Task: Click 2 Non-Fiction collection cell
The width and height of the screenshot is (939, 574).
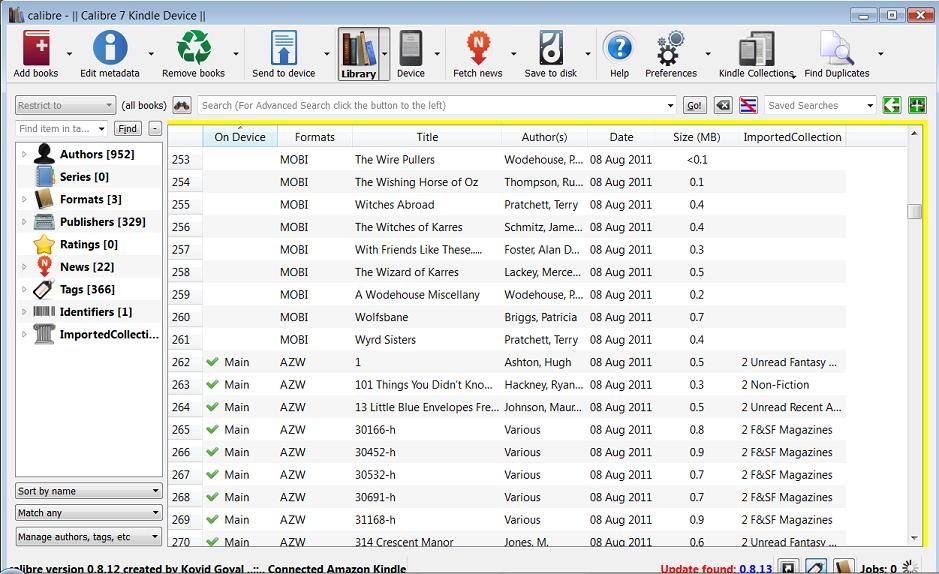Action: pos(775,384)
